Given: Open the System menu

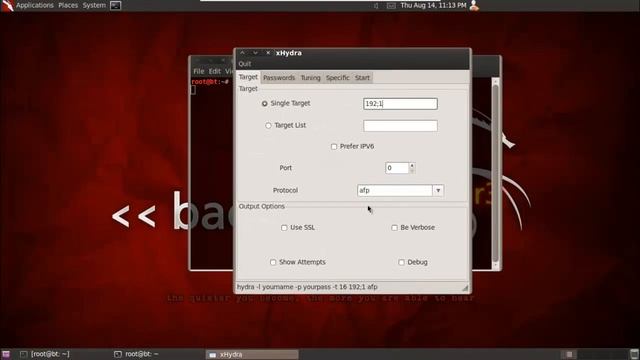Looking at the screenshot, I should pos(94,5).
